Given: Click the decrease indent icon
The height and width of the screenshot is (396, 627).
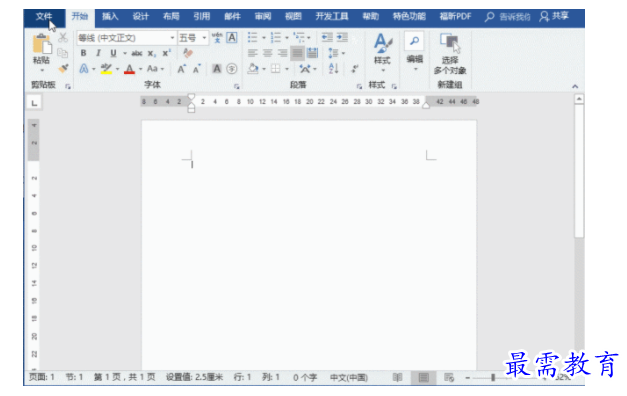Looking at the screenshot, I should pyautogui.click(x=327, y=38).
